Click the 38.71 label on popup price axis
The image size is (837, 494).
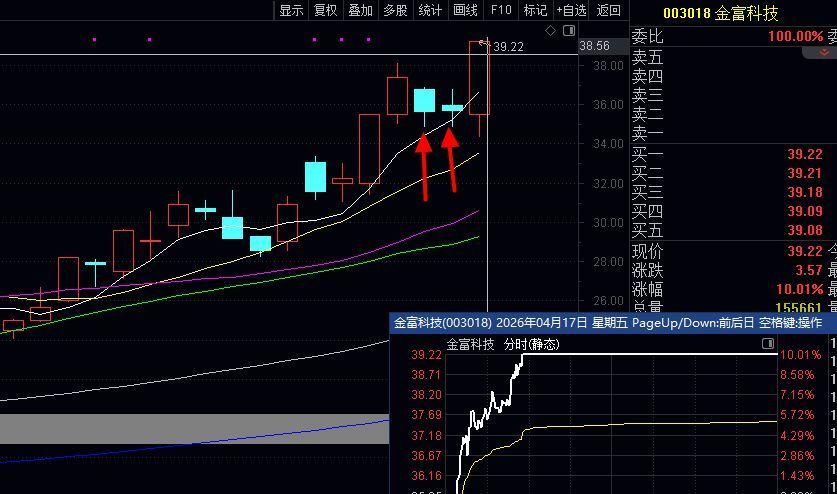(427, 375)
